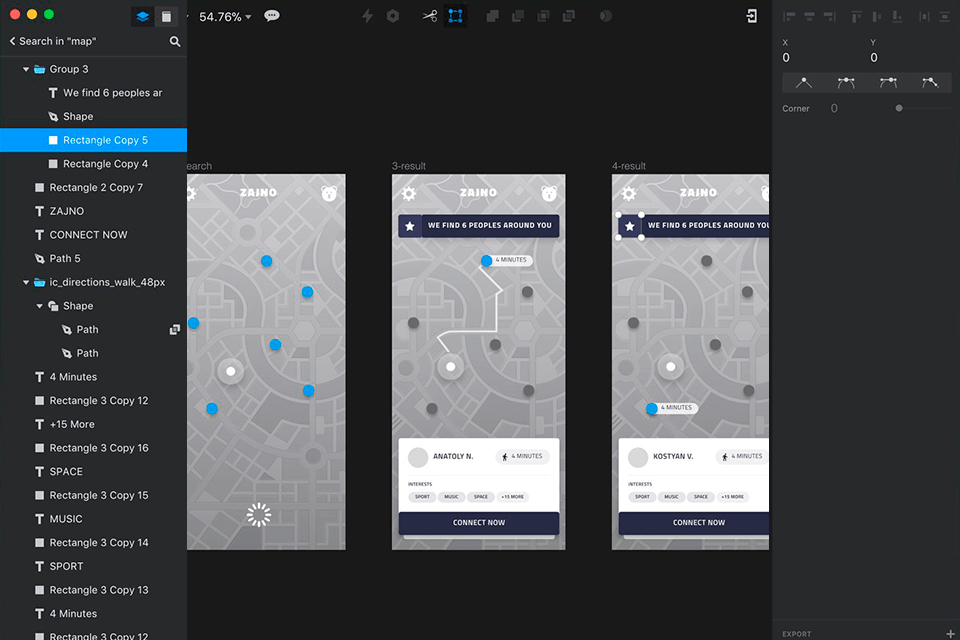960x640 pixels.
Task: Distribute layers horizontally
Action: 924,17
